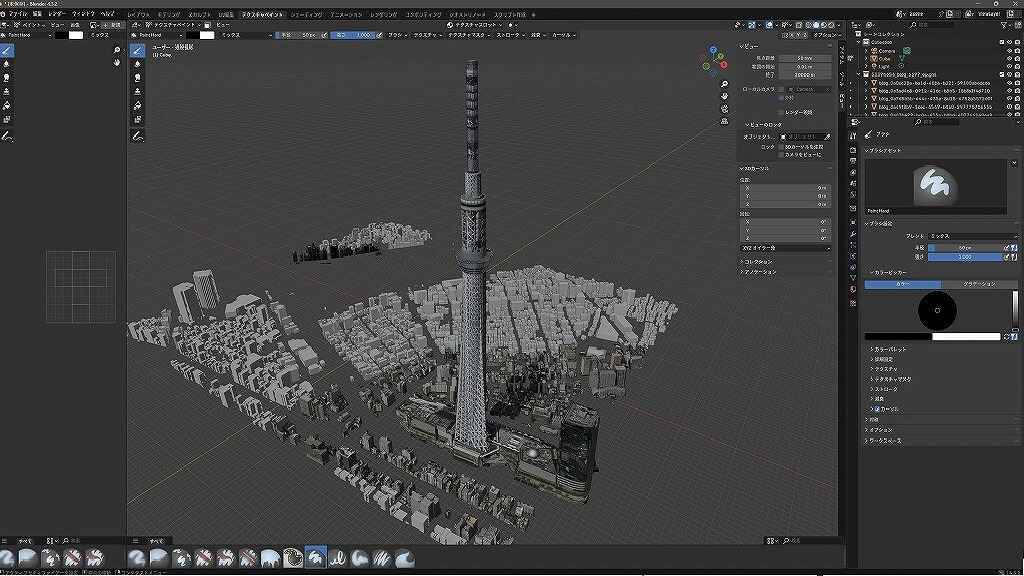Collapse the ビュー panel in the sidebar

point(749,46)
